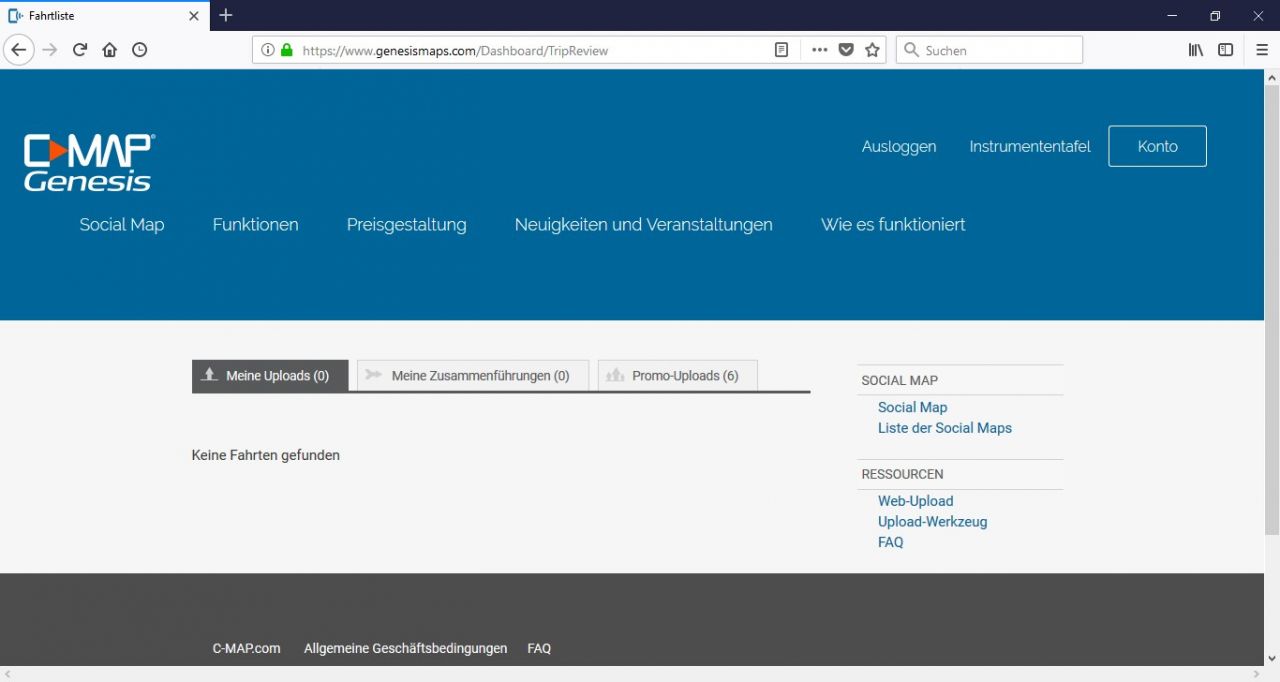Click Liste der Social Maps link
1280x682 pixels.
[944, 428]
